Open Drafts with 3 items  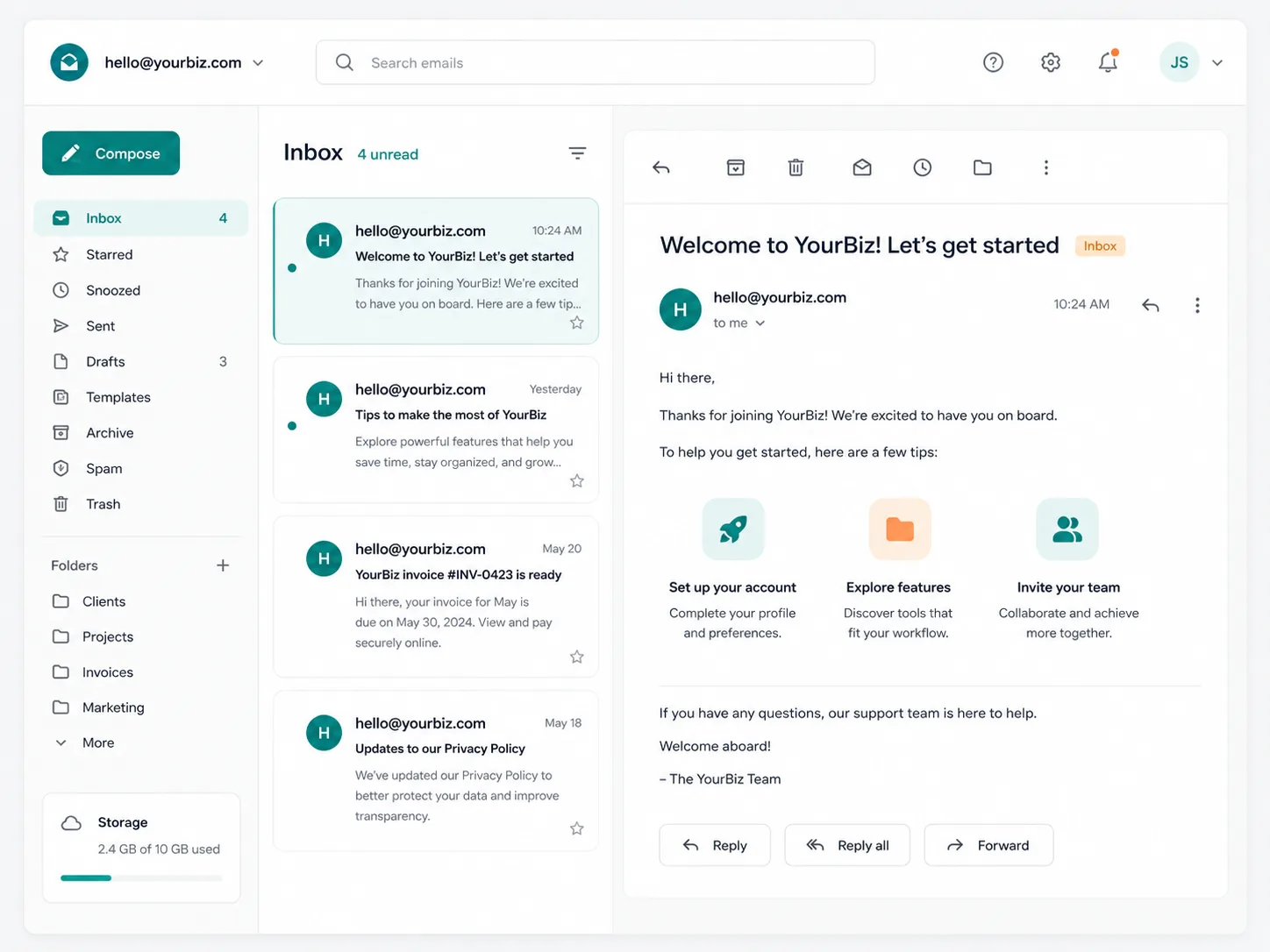140,361
